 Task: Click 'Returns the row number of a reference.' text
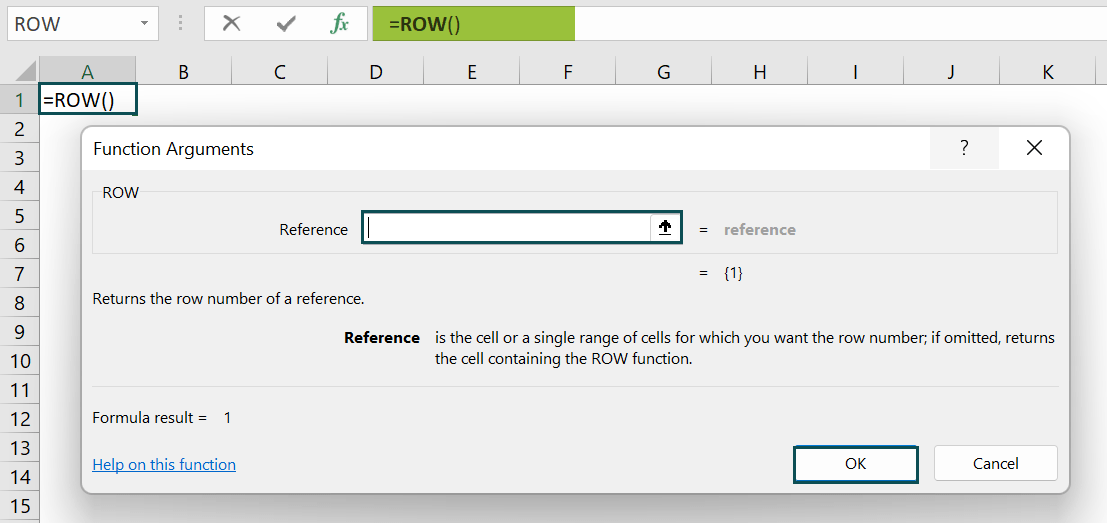pos(228,299)
